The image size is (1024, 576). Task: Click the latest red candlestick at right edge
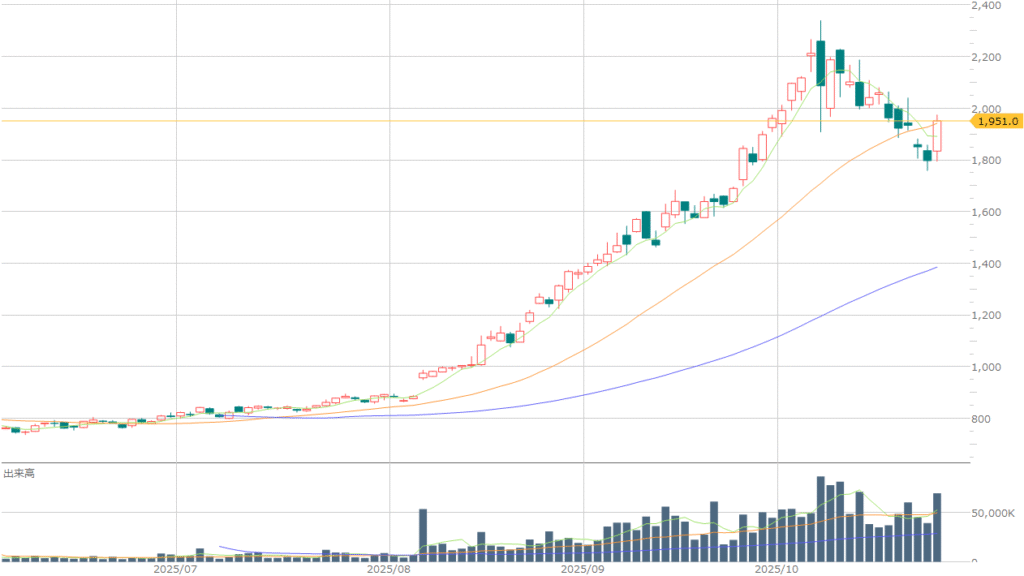click(x=937, y=136)
